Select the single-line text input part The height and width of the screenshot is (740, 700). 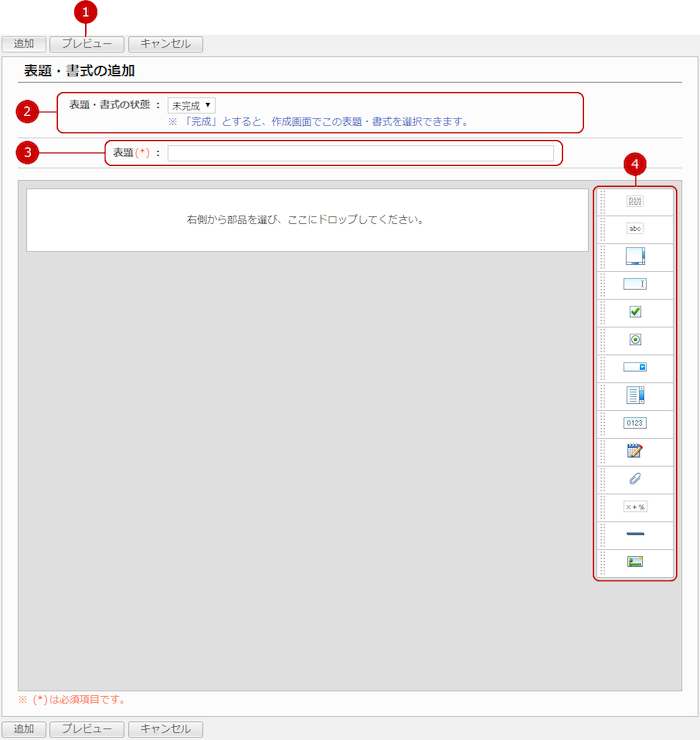coord(635,284)
